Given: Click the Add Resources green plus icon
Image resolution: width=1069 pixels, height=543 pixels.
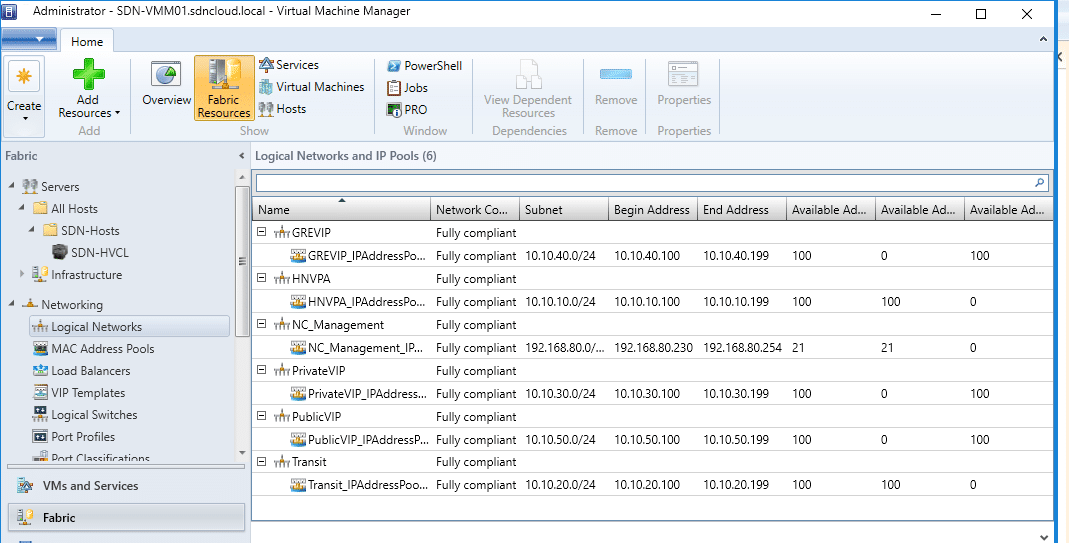Looking at the screenshot, I should click(x=89, y=73).
